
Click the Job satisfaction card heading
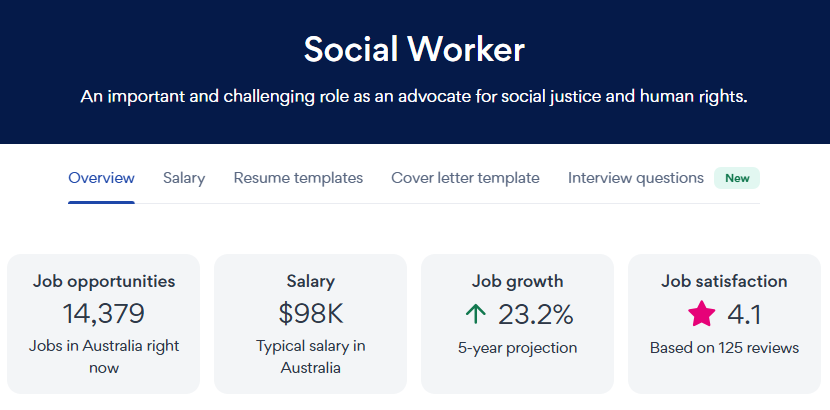pos(724,281)
